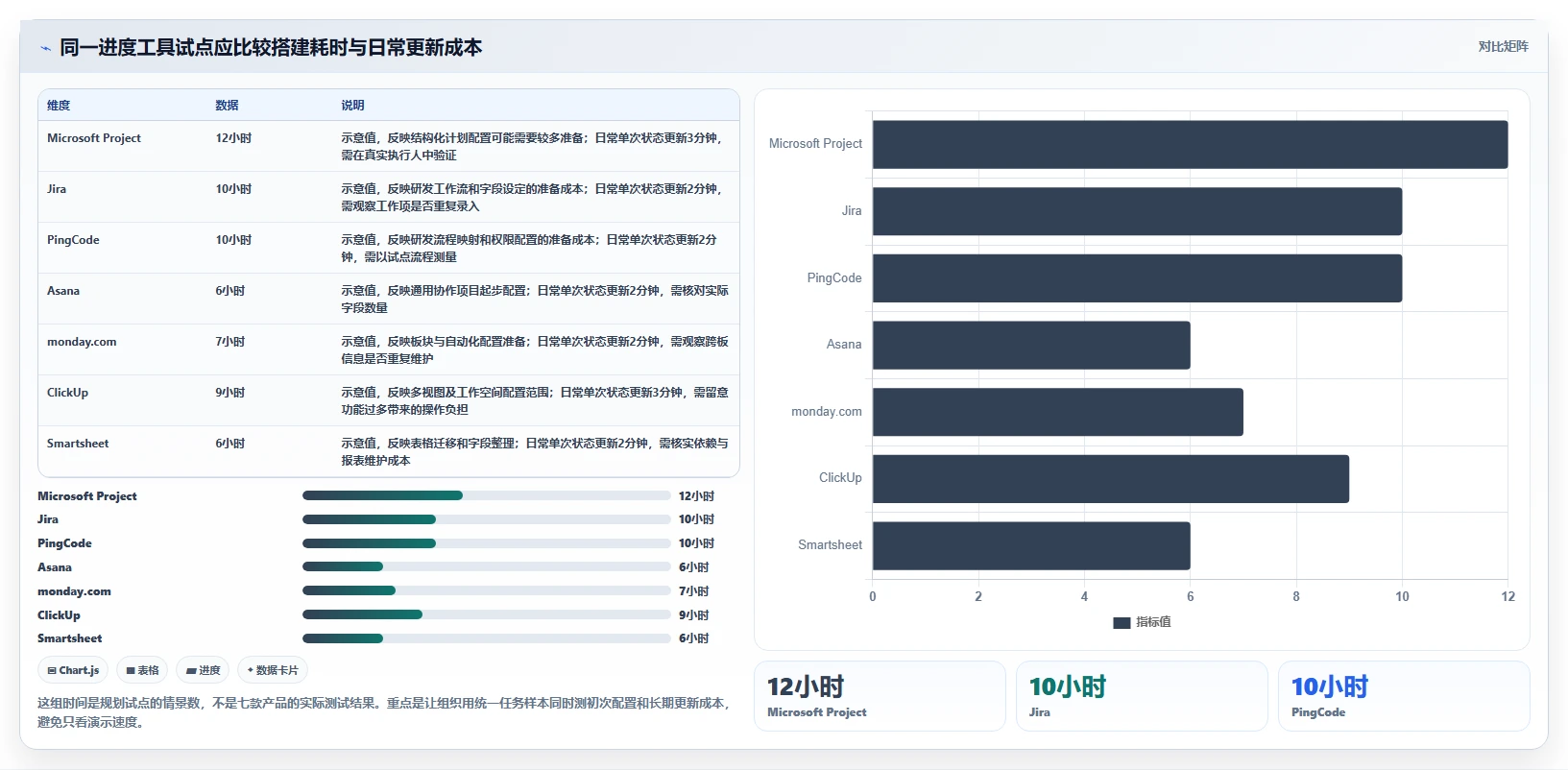Screen dimensions: 1568x770
Task: Click the PingCode 10小时 progress bar
Action: pos(486,543)
